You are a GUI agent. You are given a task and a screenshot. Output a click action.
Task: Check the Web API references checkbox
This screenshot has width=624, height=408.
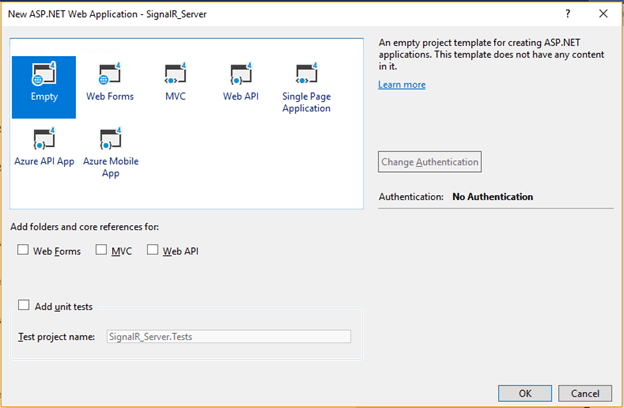tap(152, 250)
